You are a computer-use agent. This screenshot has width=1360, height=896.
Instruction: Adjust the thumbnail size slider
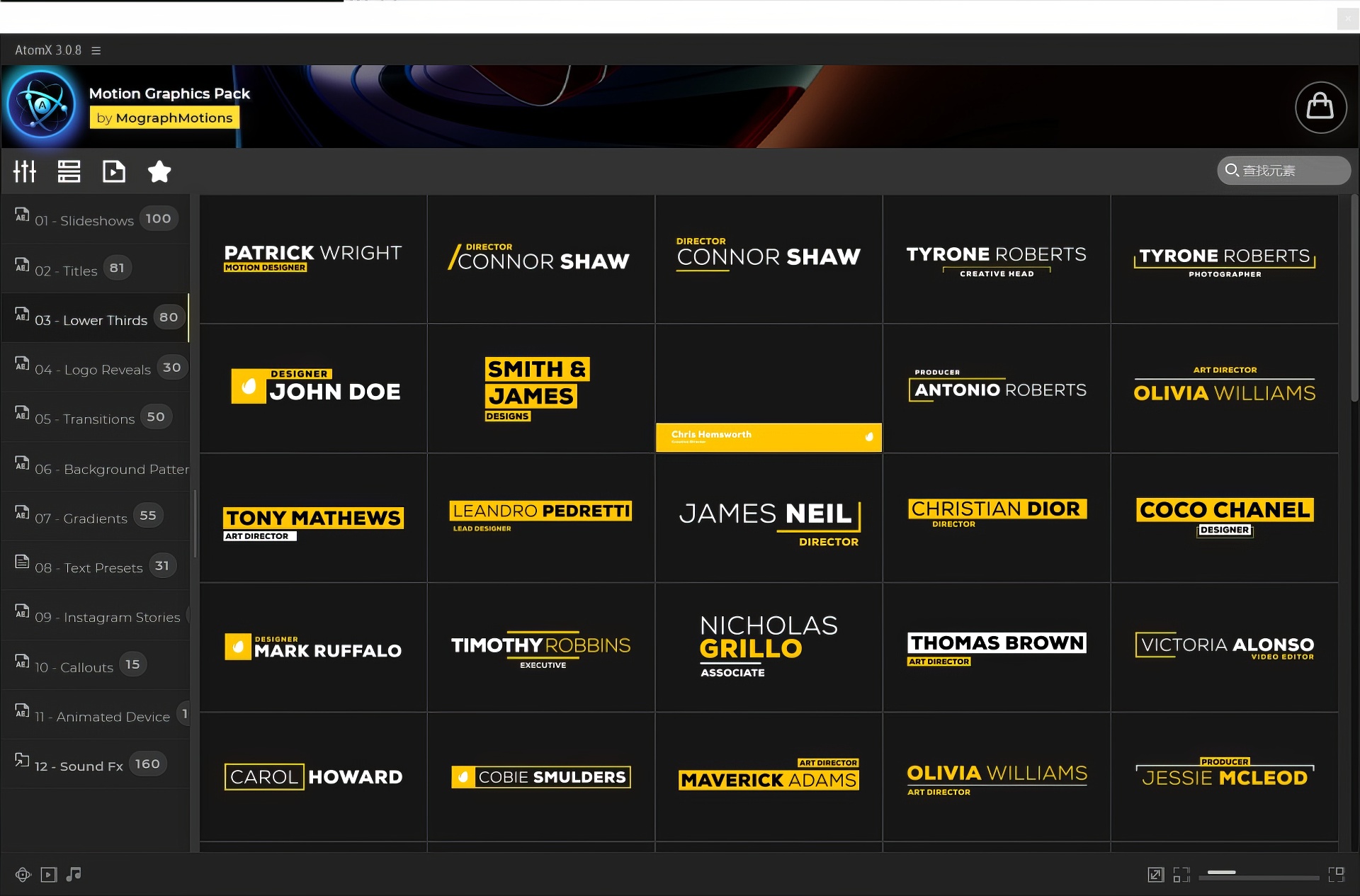[x=1259, y=875]
